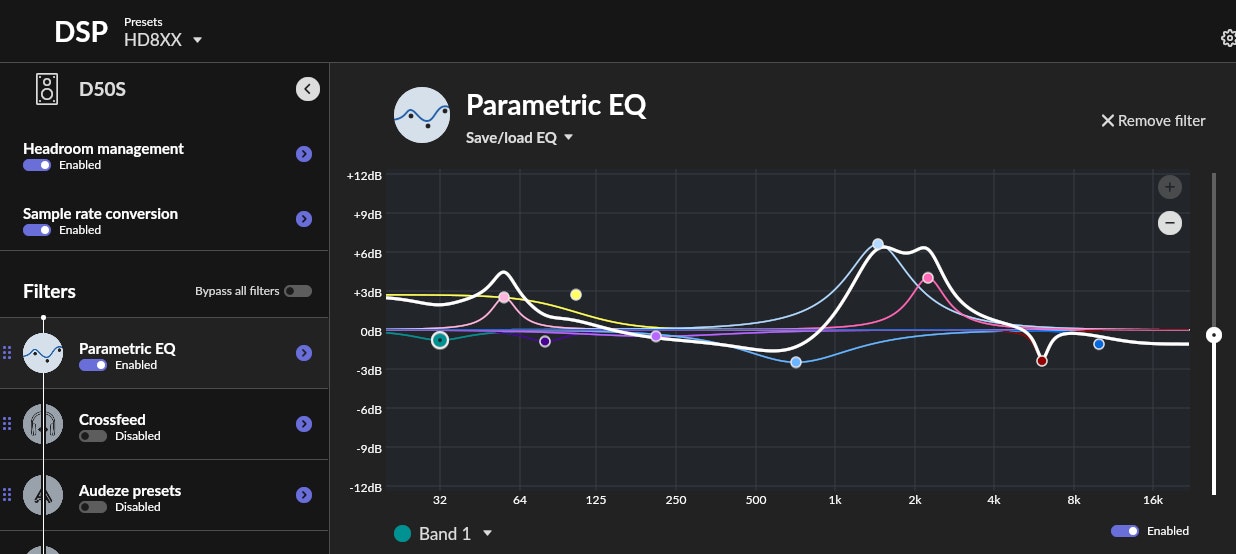
Task: Click the vertical gain slider handle
Action: [x=1214, y=335]
